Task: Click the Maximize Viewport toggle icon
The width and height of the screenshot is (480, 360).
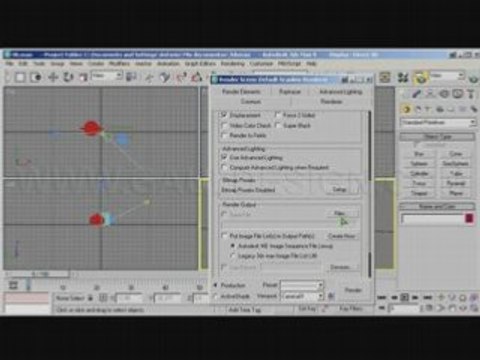Action: click(474, 308)
